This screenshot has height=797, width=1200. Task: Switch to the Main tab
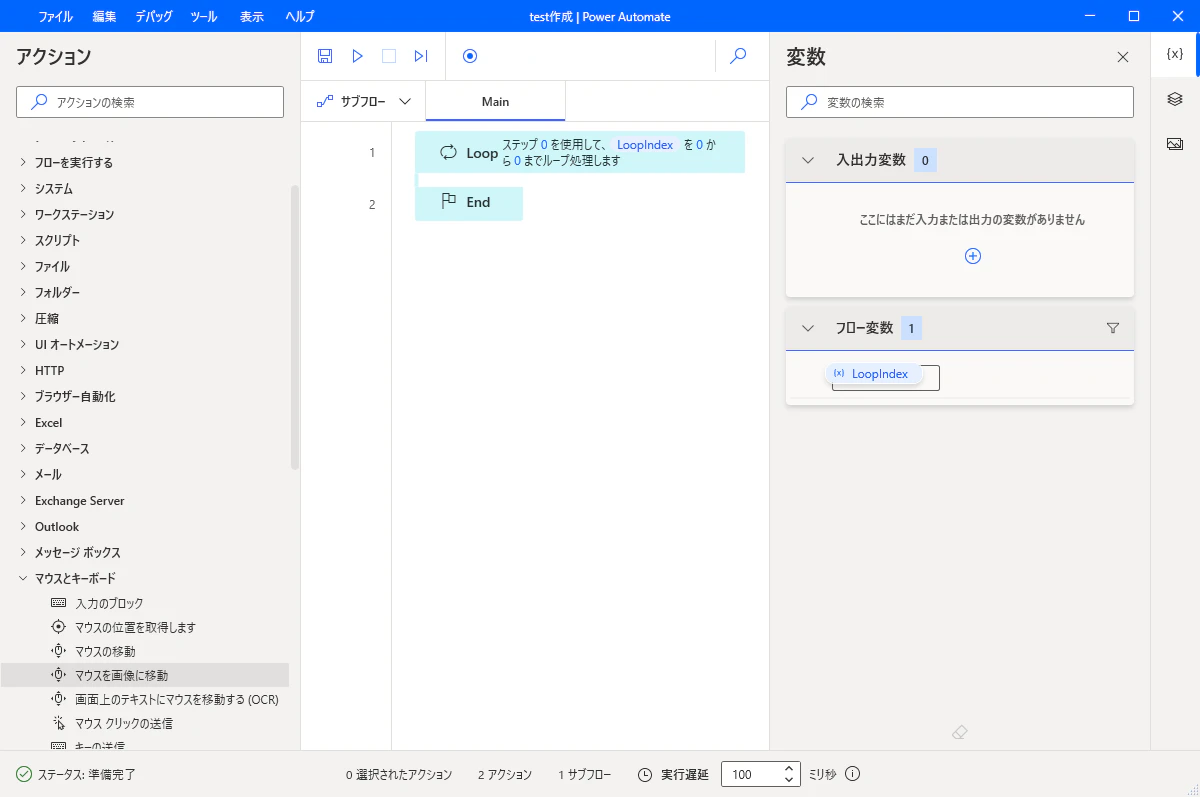(495, 101)
